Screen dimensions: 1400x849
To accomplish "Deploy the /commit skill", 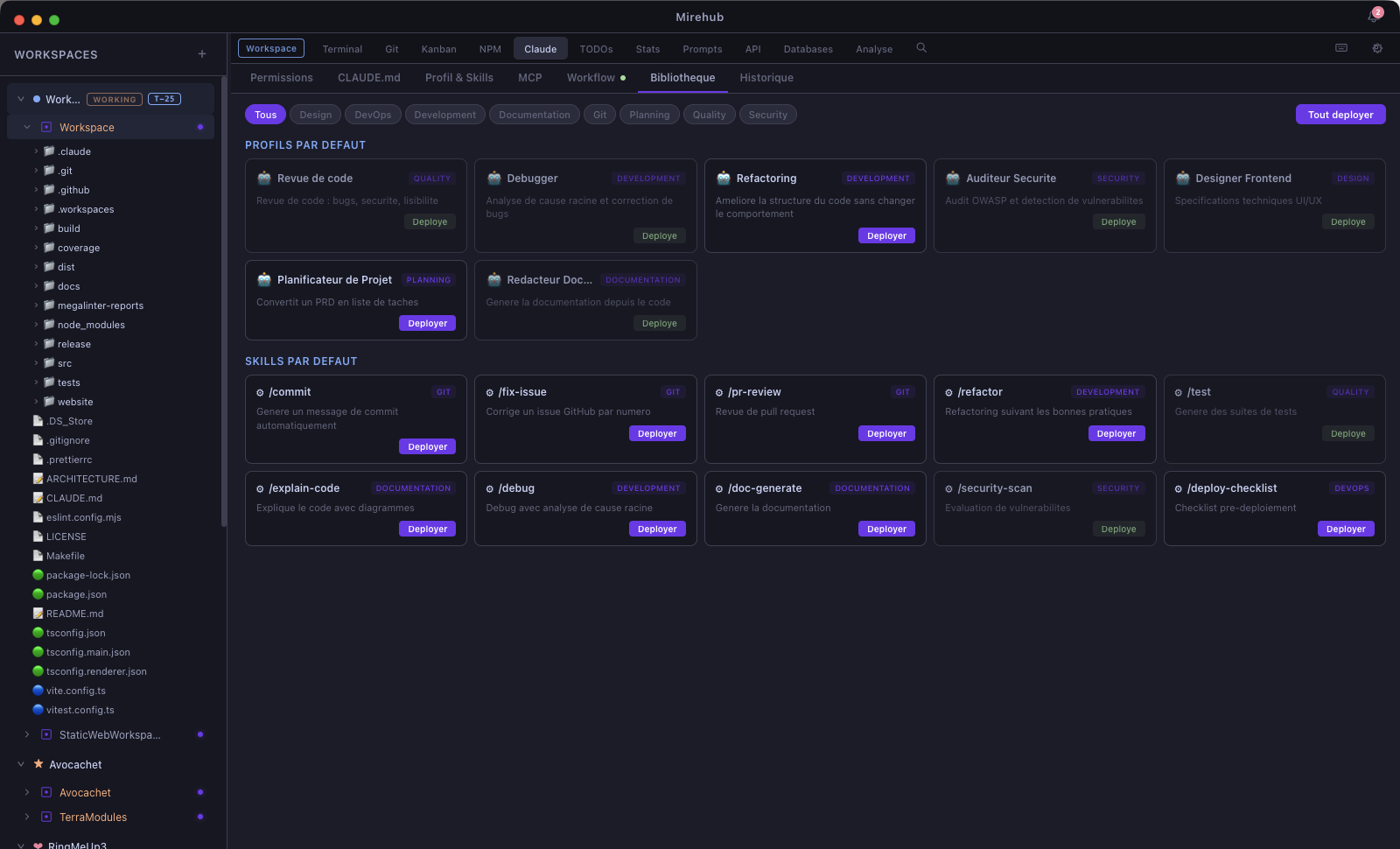I will pyautogui.click(x=427, y=446).
